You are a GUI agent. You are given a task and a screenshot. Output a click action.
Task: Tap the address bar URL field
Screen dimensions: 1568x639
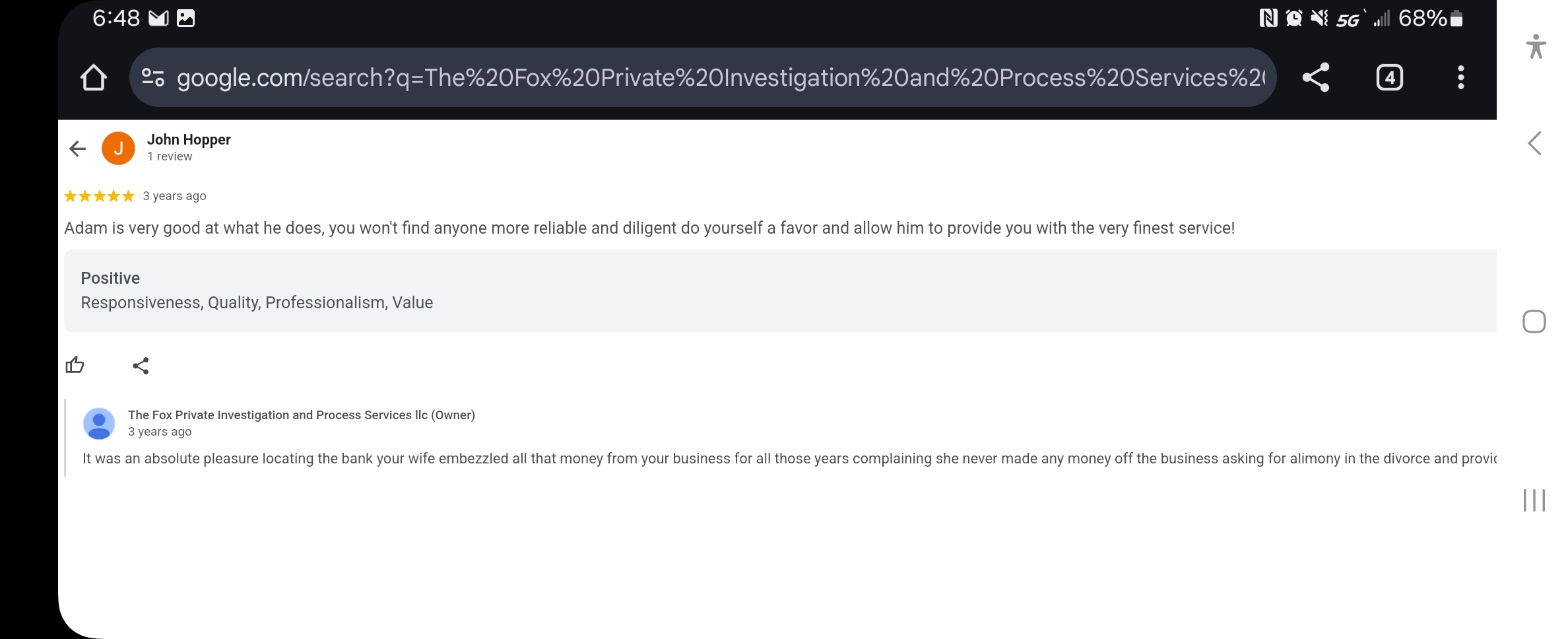pyautogui.click(x=721, y=78)
